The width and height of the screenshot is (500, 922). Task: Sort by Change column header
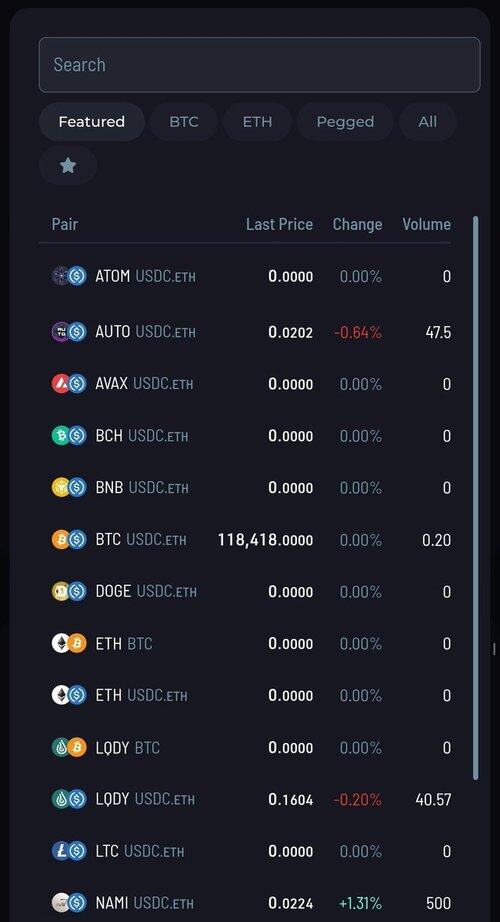(x=357, y=224)
